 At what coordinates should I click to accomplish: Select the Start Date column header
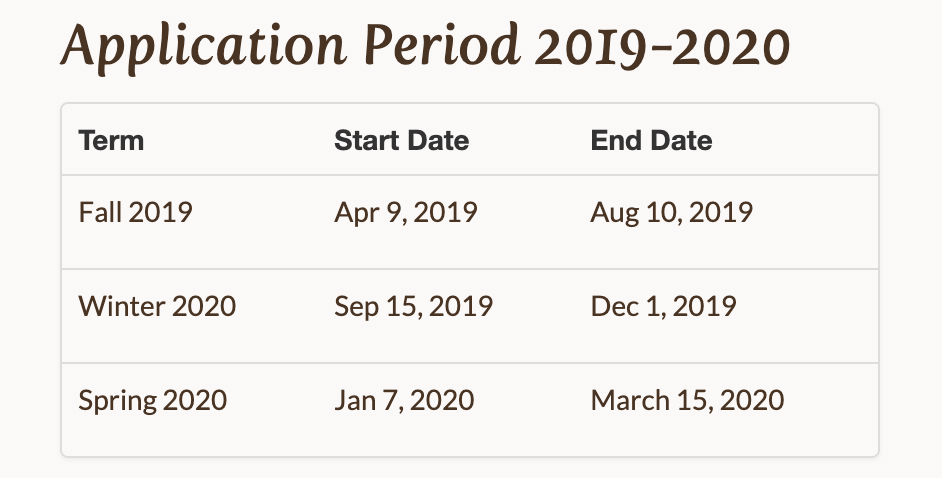401,140
